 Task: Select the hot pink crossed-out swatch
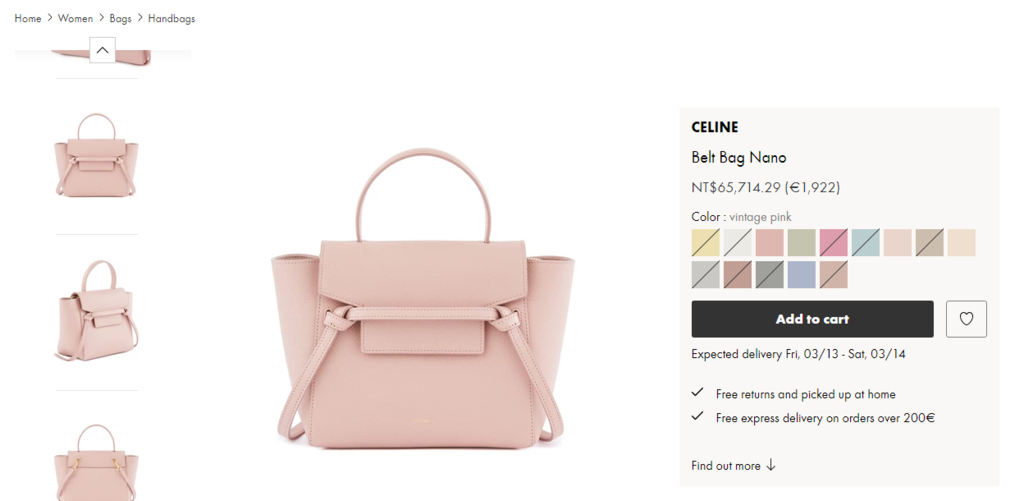[x=833, y=242]
